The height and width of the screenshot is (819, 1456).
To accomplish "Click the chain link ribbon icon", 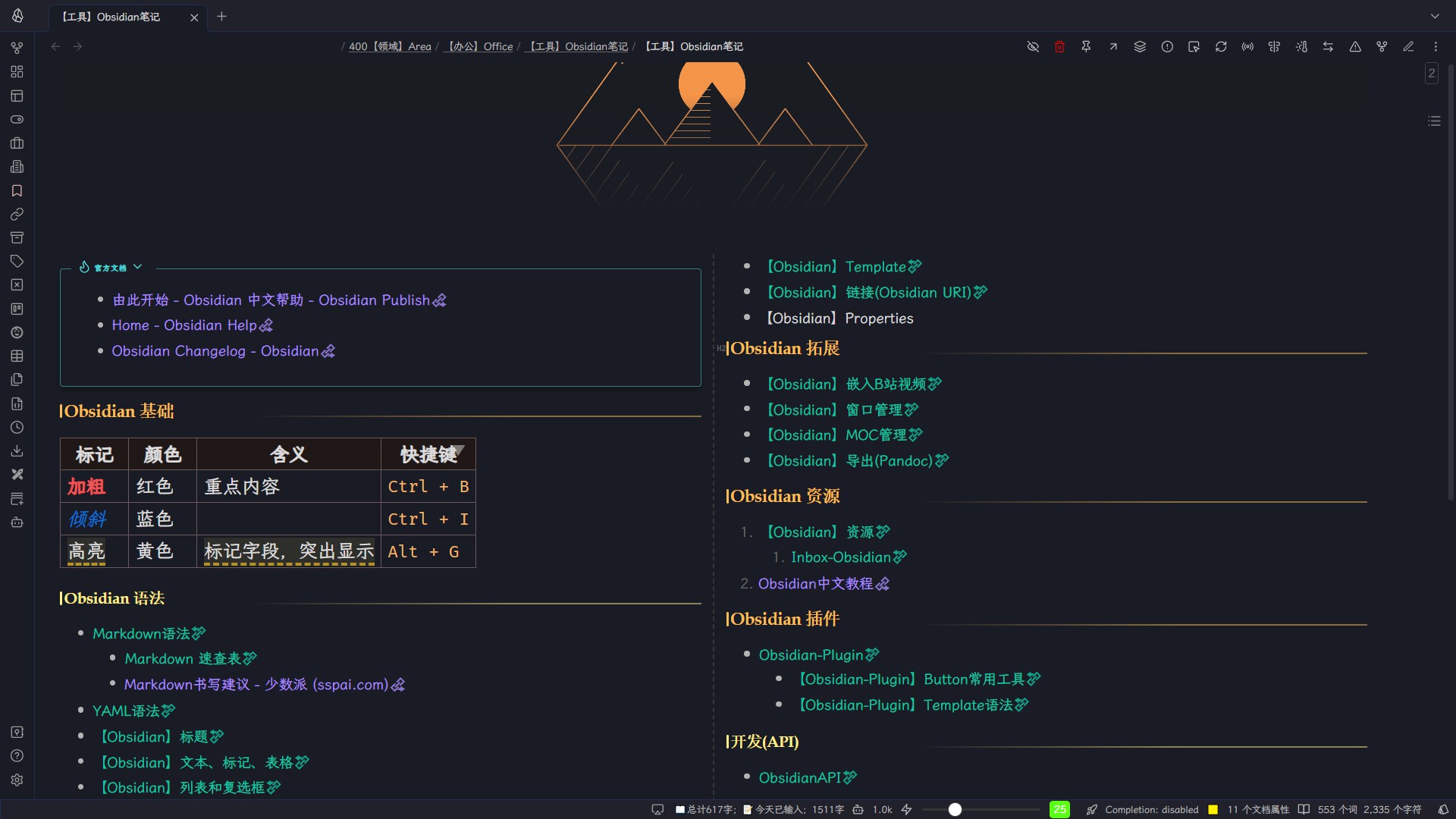I will click(x=17, y=214).
